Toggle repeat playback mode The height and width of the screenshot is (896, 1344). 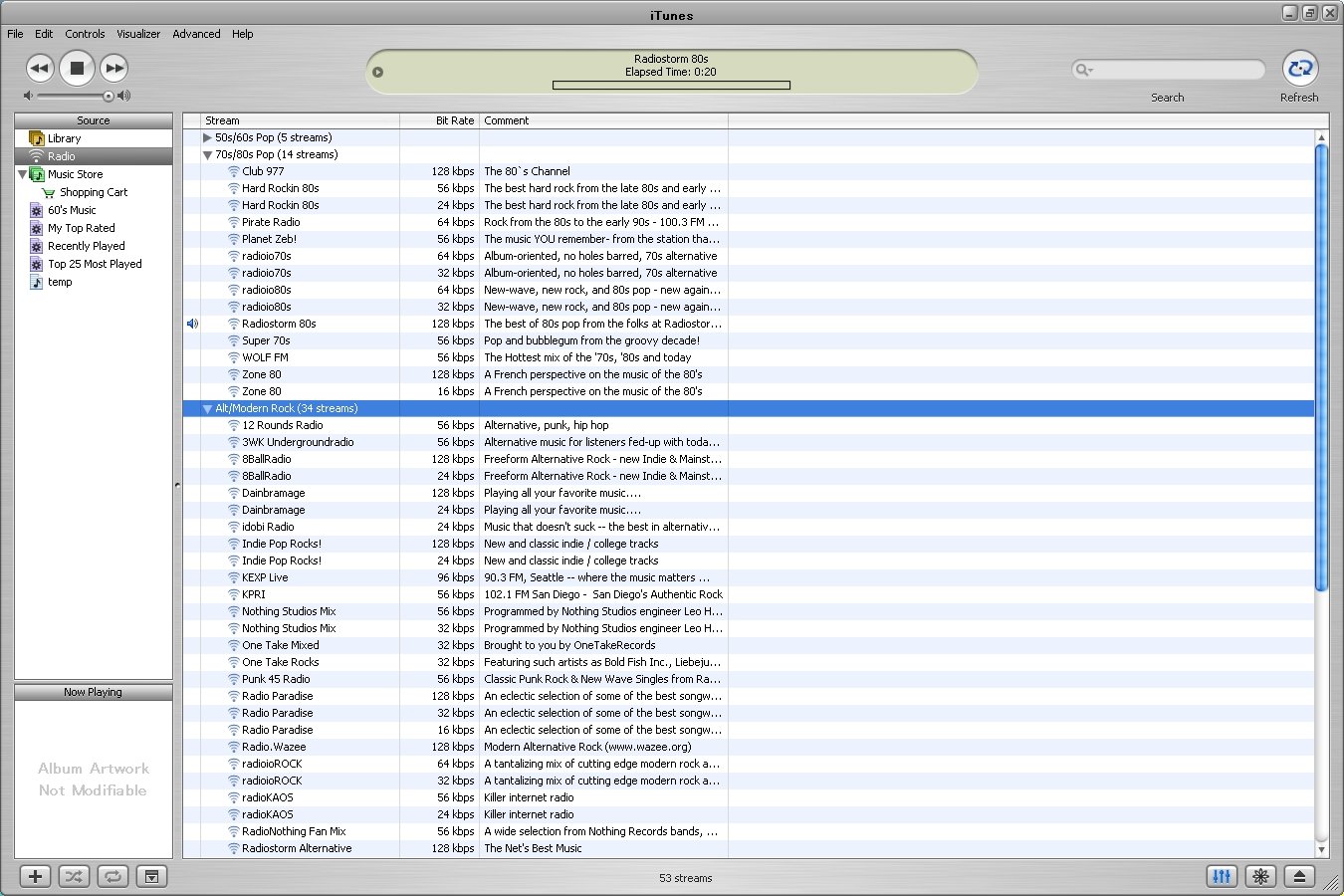tap(112, 876)
